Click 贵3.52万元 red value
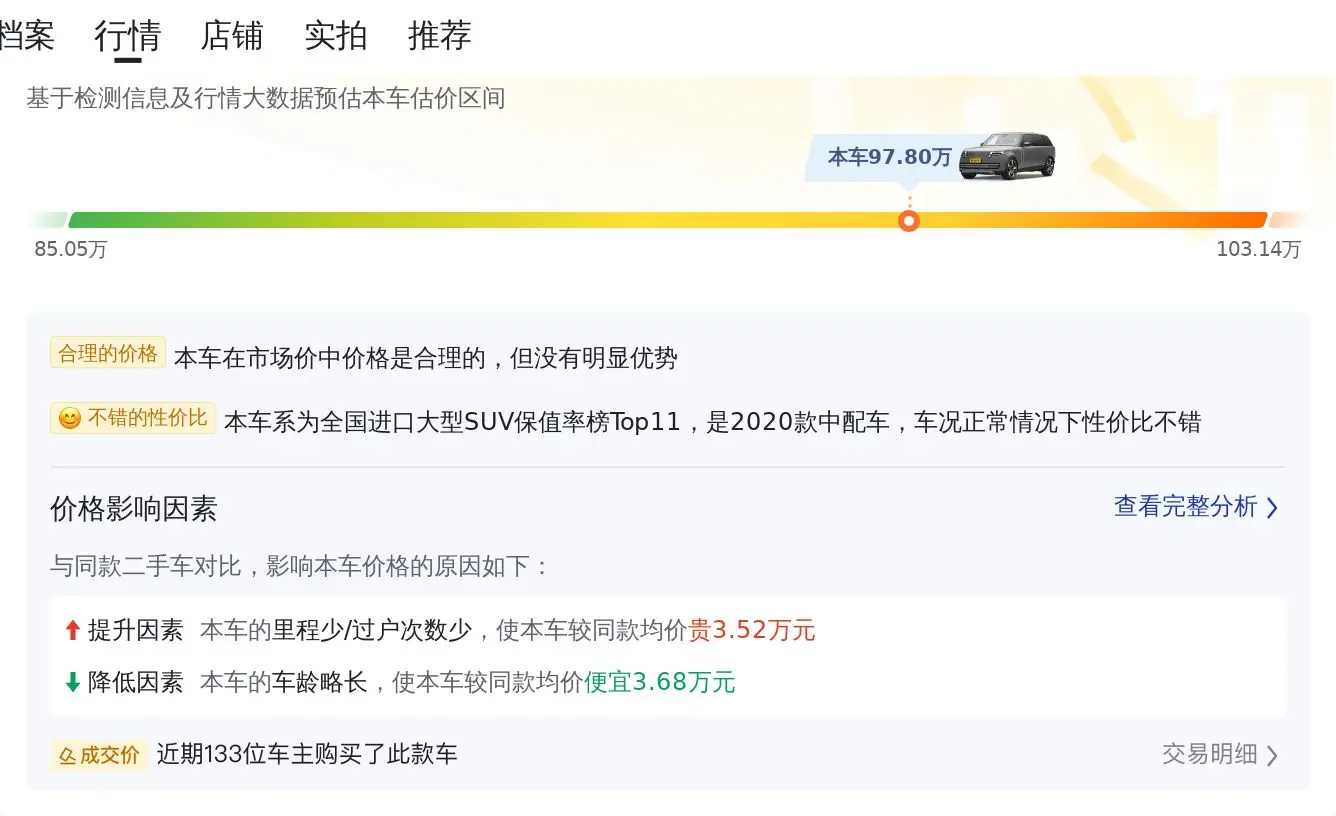This screenshot has height=816, width=1336. [752, 631]
